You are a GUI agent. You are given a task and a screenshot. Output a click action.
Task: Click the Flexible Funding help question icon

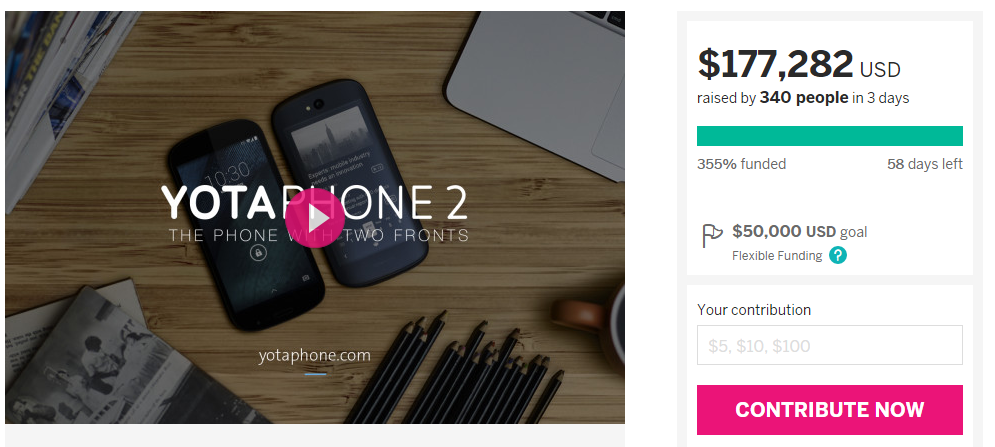(x=838, y=255)
